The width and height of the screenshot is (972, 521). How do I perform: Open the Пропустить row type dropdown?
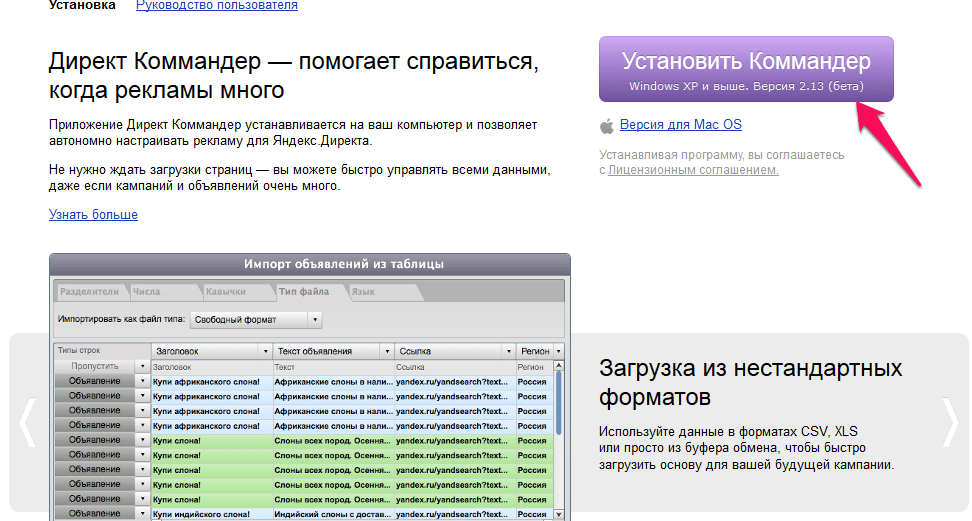143,366
